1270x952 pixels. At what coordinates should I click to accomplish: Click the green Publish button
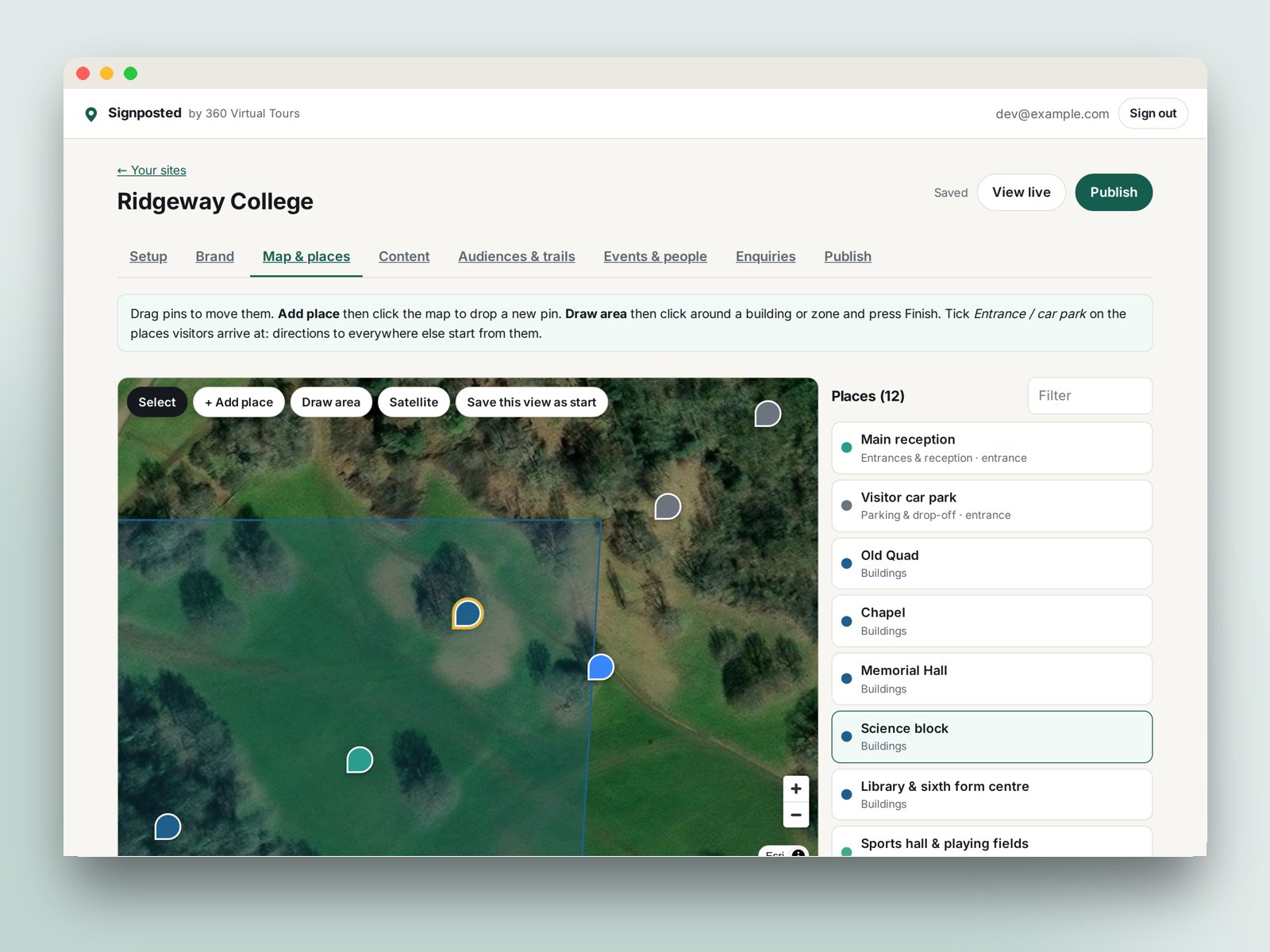tap(1114, 192)
